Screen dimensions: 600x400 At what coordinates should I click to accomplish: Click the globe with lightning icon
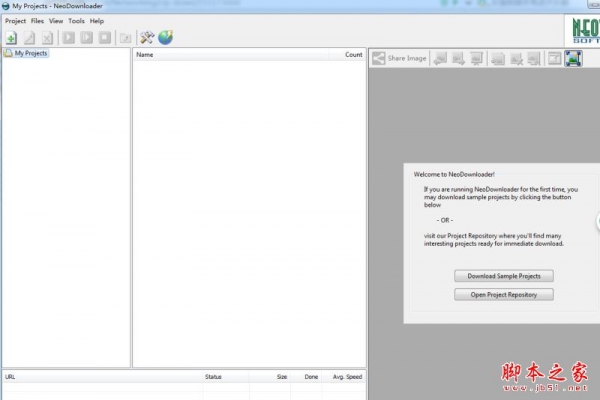166,38
